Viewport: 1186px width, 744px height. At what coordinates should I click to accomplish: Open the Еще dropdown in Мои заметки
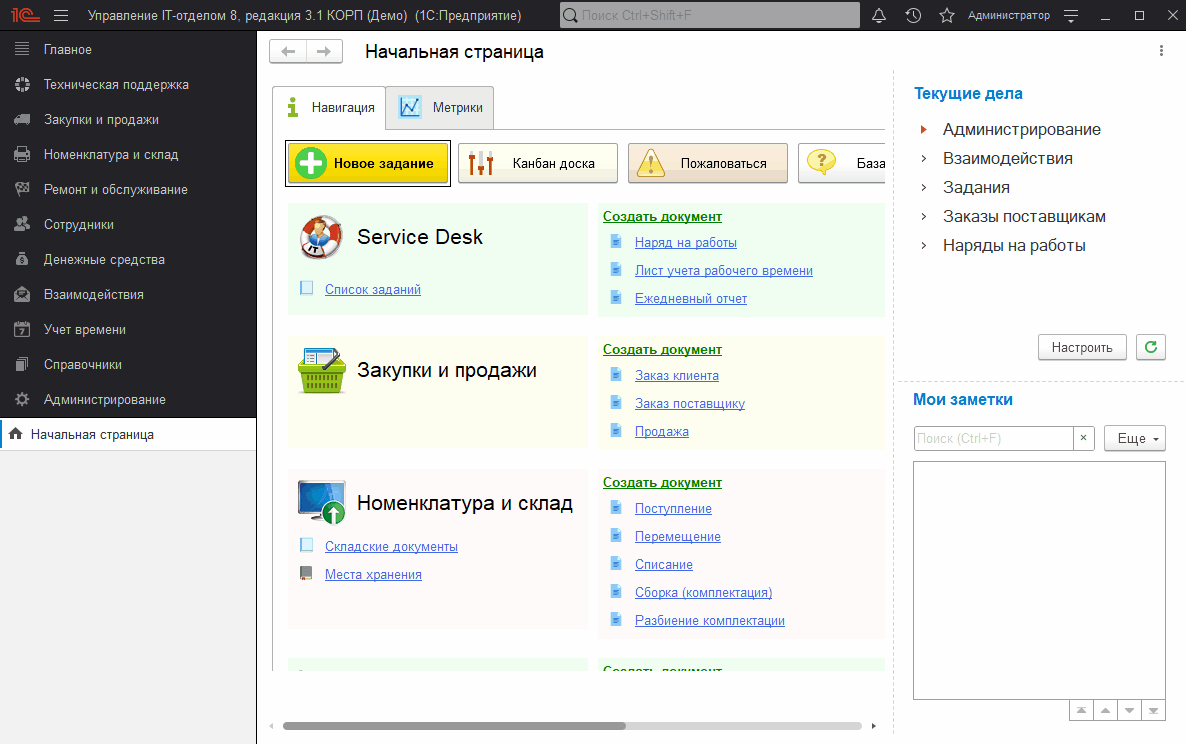(1134, 438)
